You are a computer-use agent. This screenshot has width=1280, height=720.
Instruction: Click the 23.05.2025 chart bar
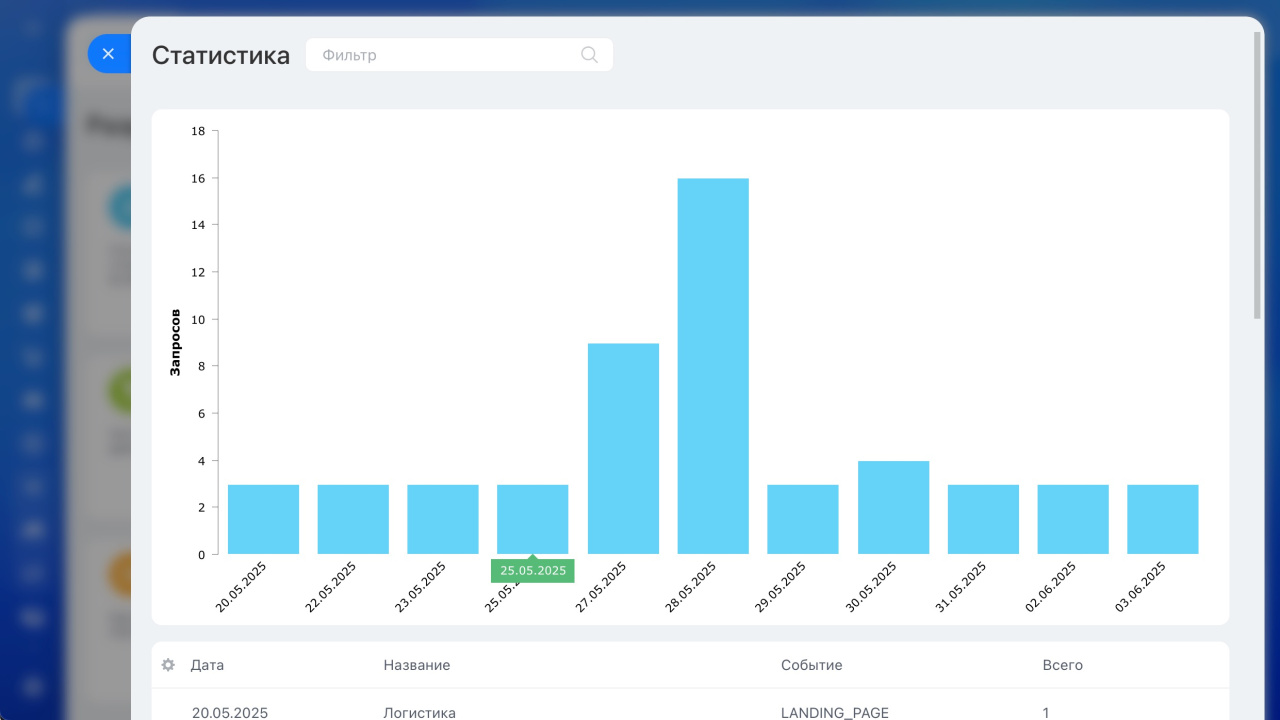(x=443, y=519)
